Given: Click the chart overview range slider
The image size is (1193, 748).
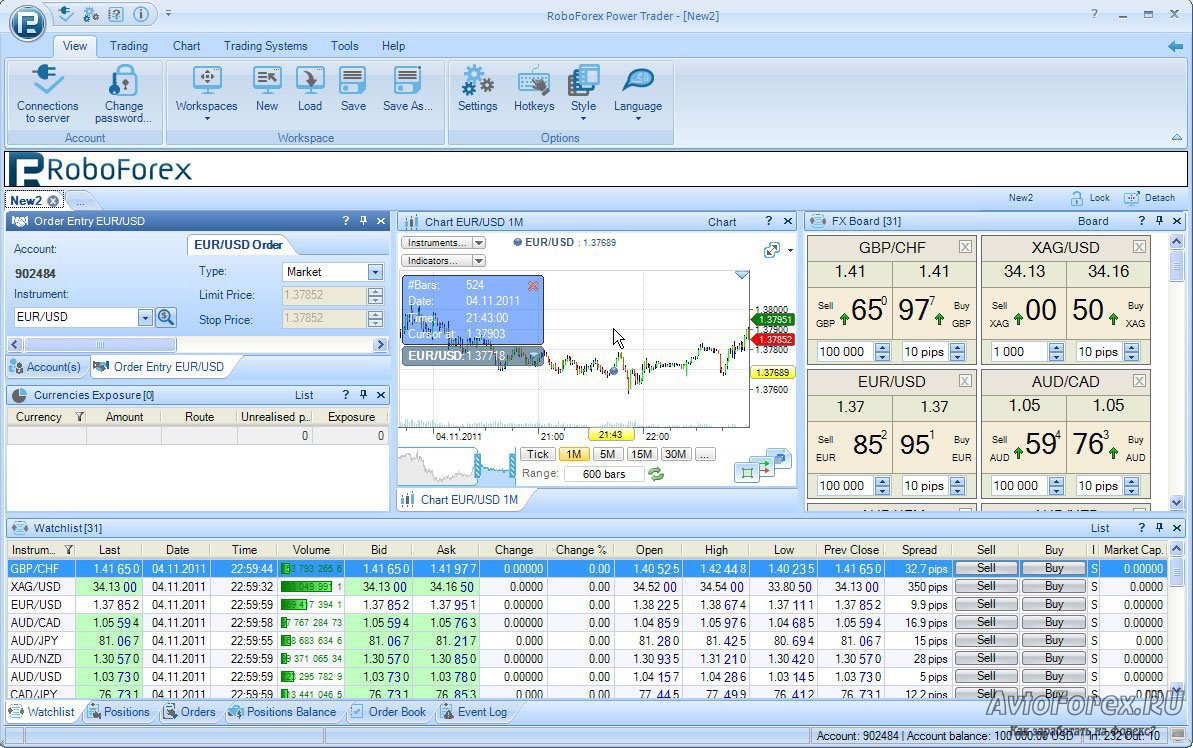Looking at the screenshot, I should [x=495, y=466].
